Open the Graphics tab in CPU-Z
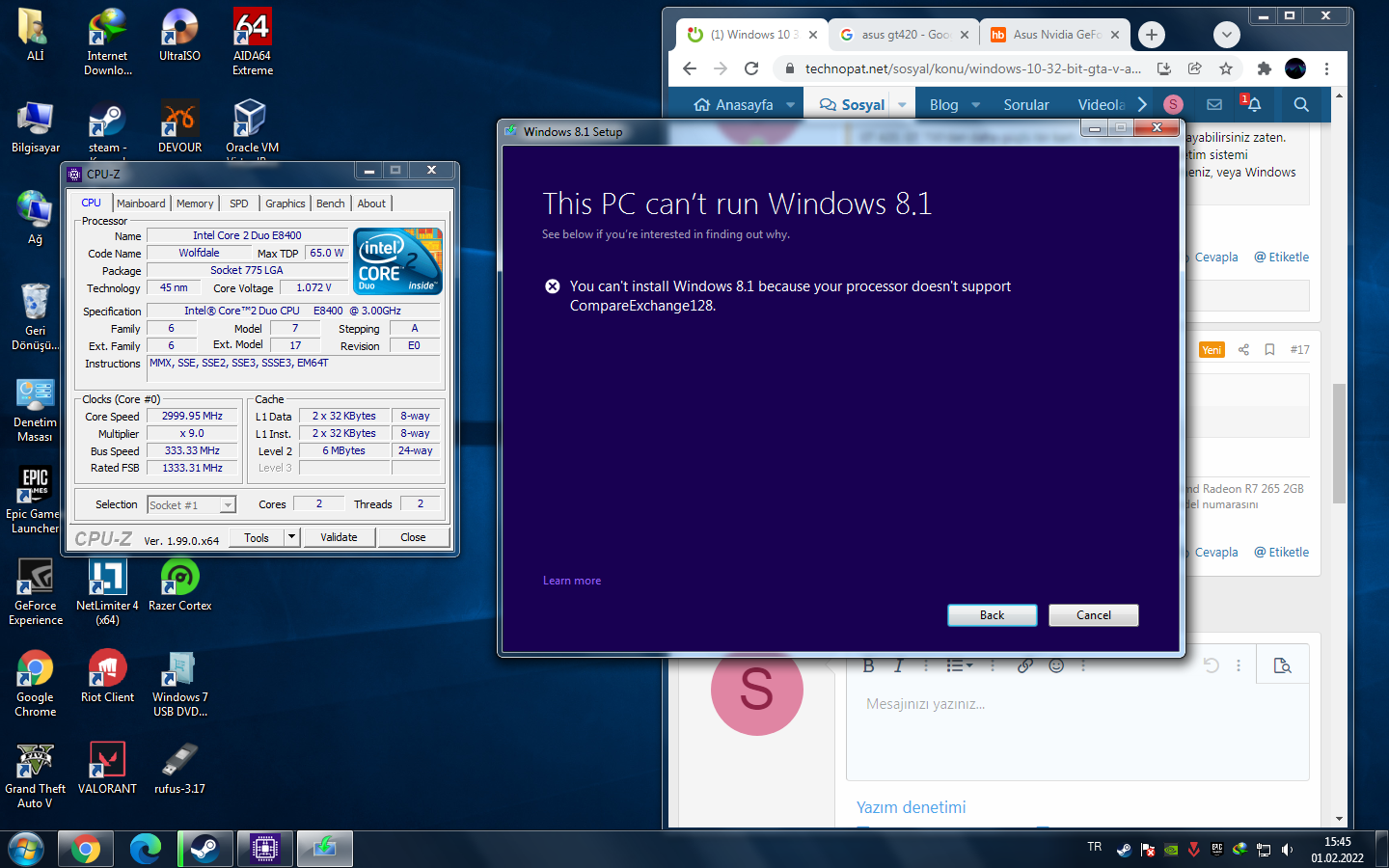Image resolution: width=1389 pixels, height=868 pixels. tap(286, 203)
